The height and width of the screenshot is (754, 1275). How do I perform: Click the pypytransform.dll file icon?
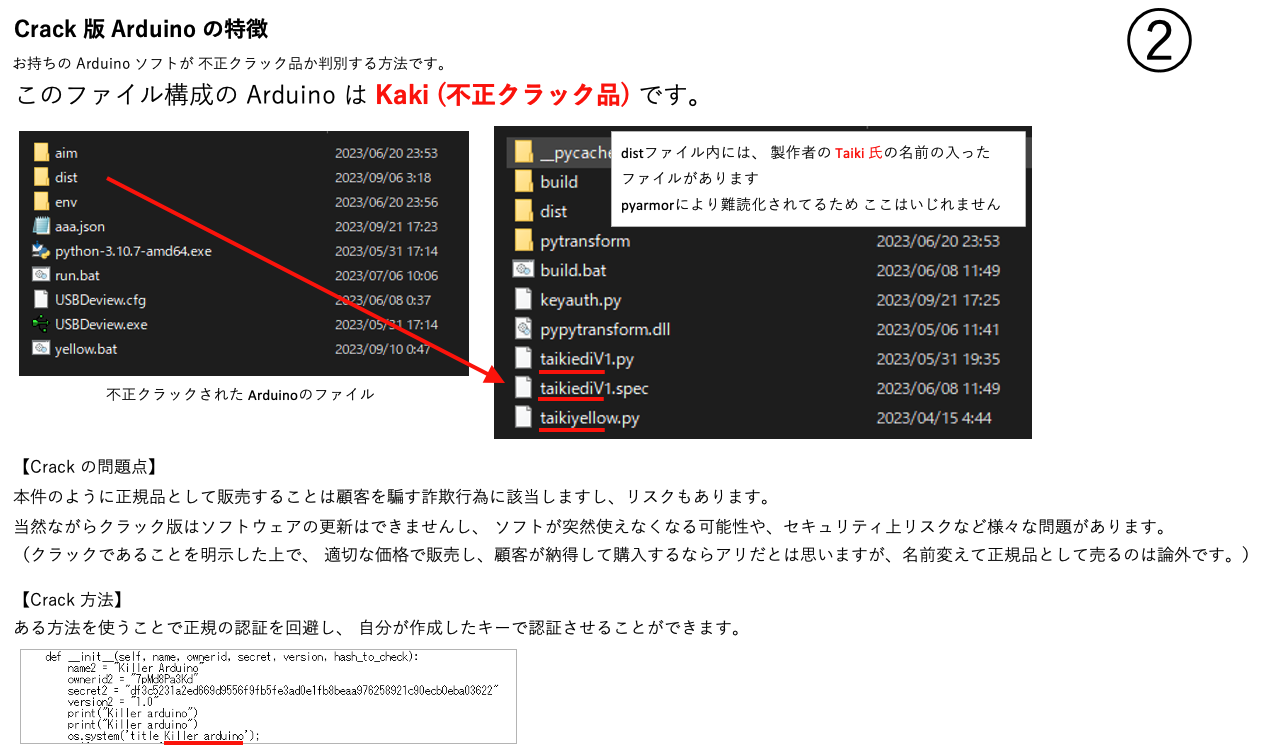[523, 329]
